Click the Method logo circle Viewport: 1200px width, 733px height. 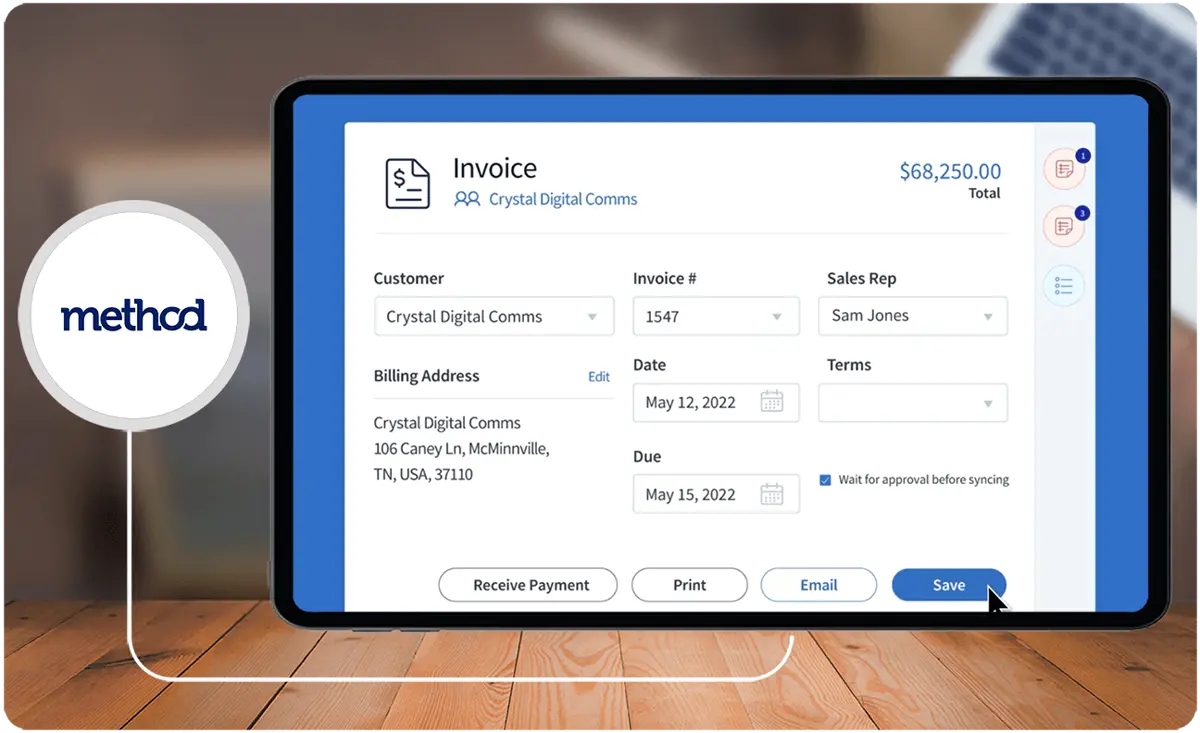click(133, 316)
